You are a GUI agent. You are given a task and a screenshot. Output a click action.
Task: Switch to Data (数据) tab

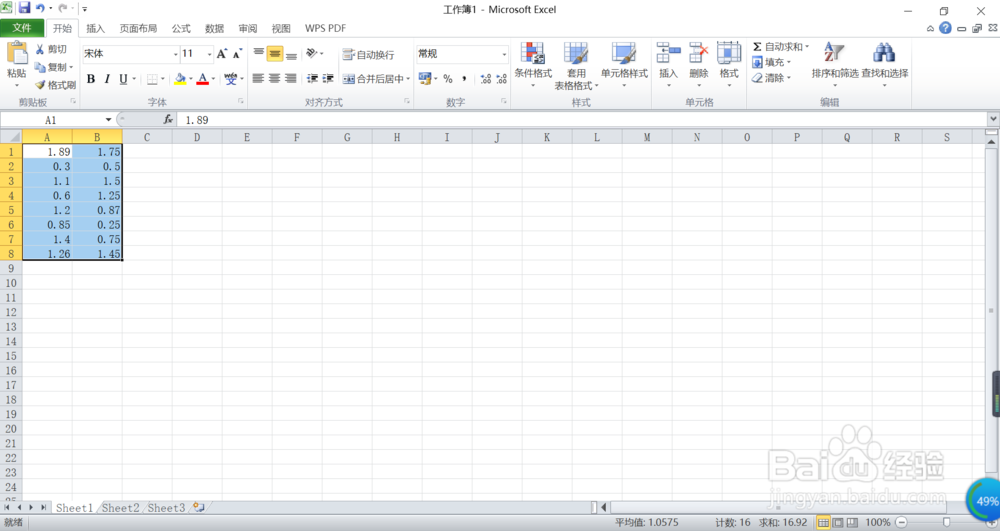pos(214,28)
